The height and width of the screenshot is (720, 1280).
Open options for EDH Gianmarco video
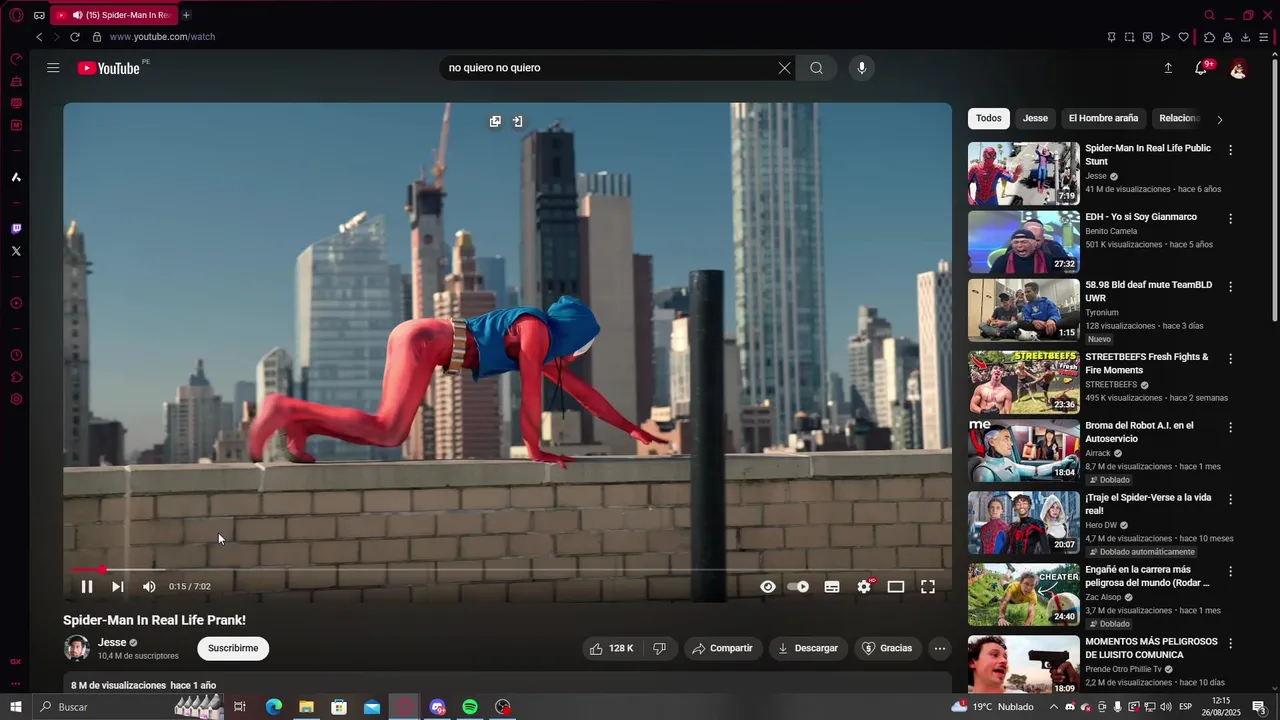[x=1231, y=218]
